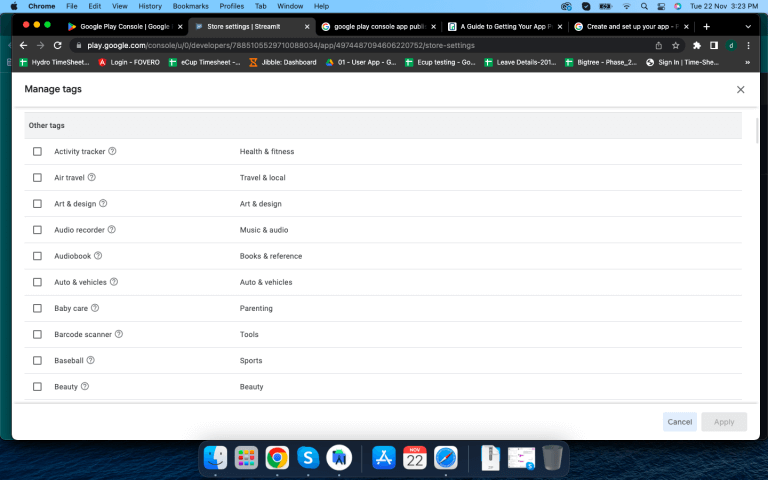Open App Store from the dock

(x=384, y=458)
